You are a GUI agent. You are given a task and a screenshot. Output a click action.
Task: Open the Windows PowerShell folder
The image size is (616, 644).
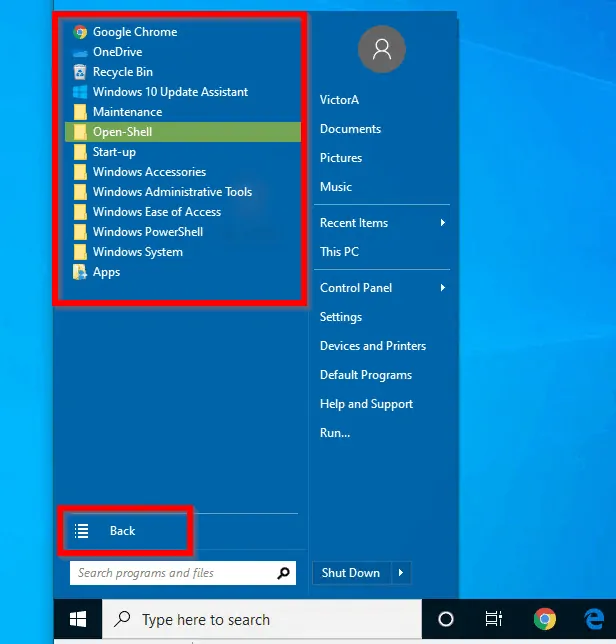click(x=147, y=232)
